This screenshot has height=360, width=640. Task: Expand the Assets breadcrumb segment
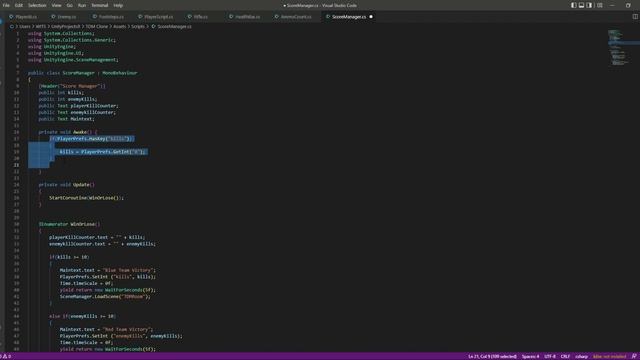click(x=120, y=27)
